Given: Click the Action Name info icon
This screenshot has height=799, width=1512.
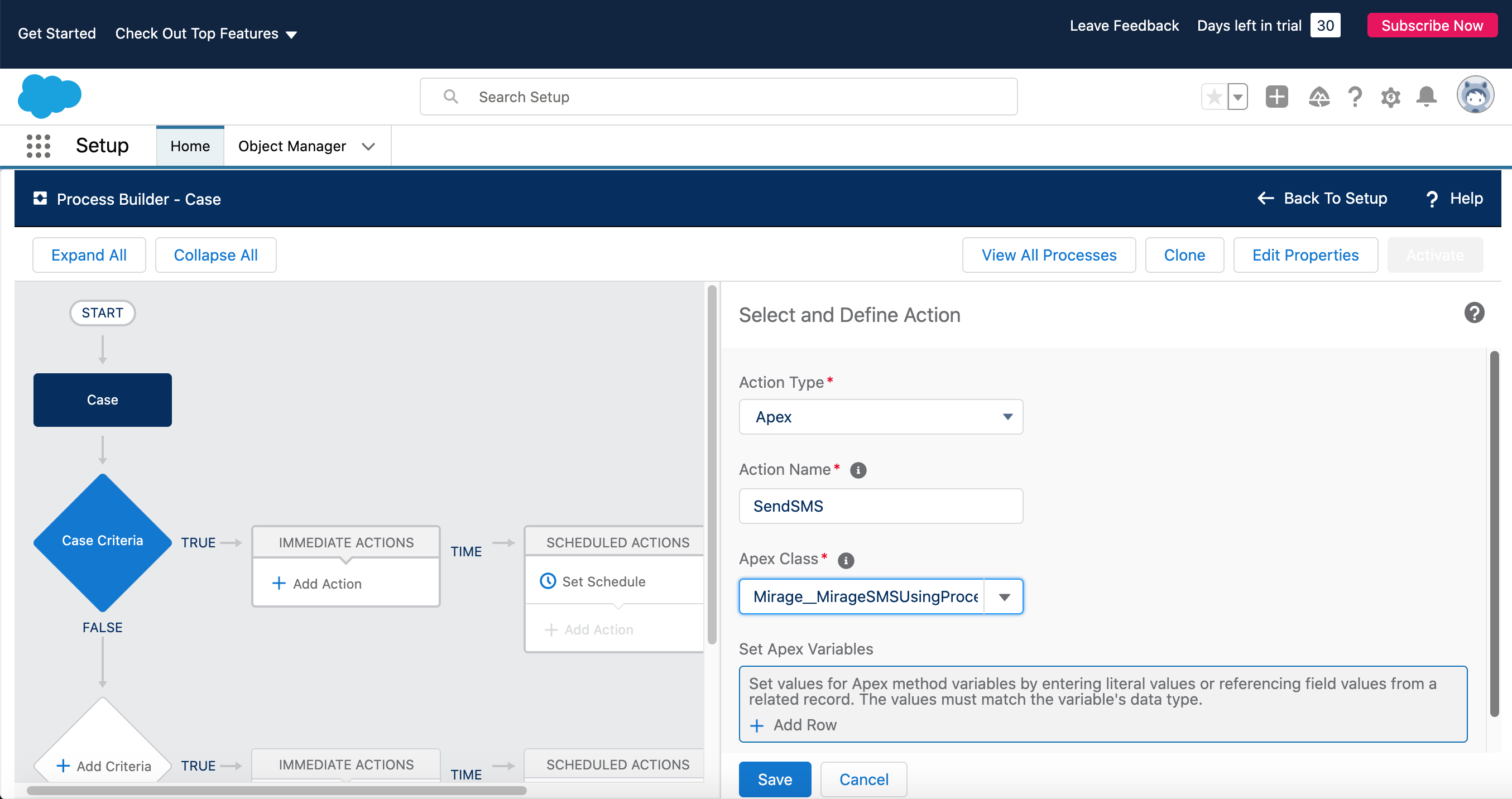Looking at the screenshot, I should pos(858,470).
